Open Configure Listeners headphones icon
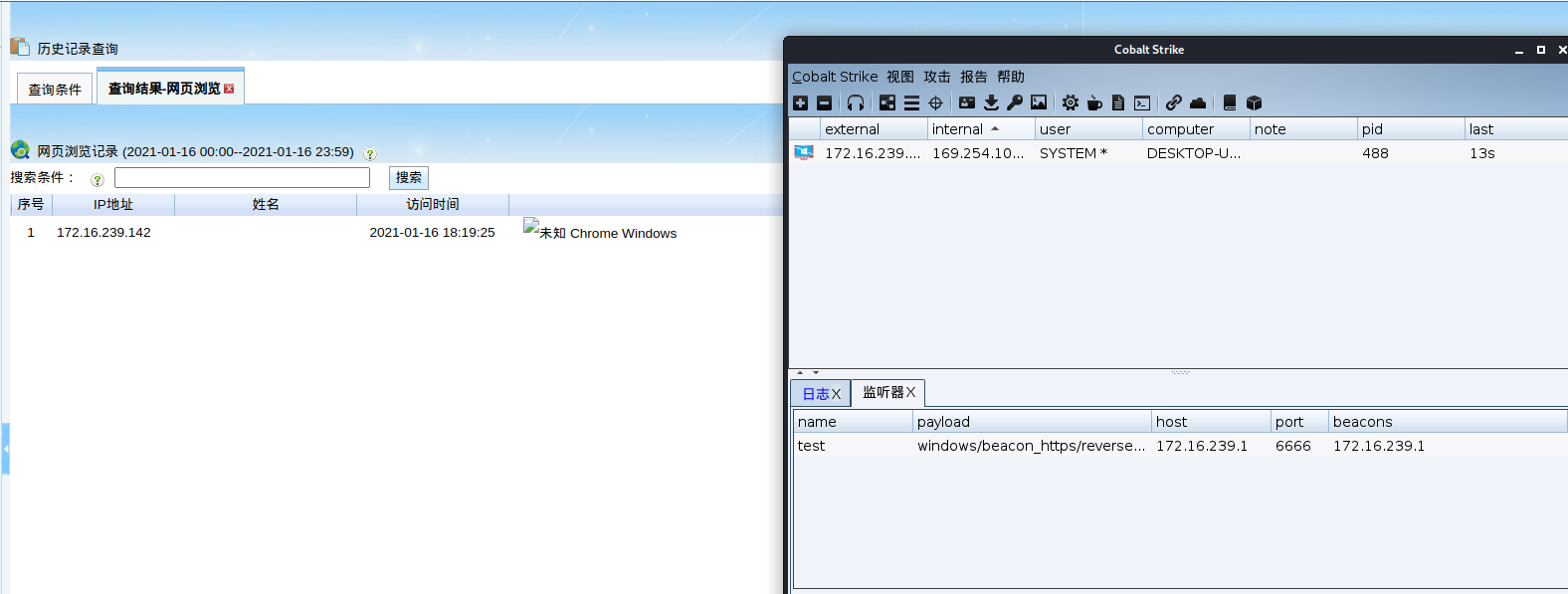Screen dimensions: 1568x594 click(x=856, y=102)
